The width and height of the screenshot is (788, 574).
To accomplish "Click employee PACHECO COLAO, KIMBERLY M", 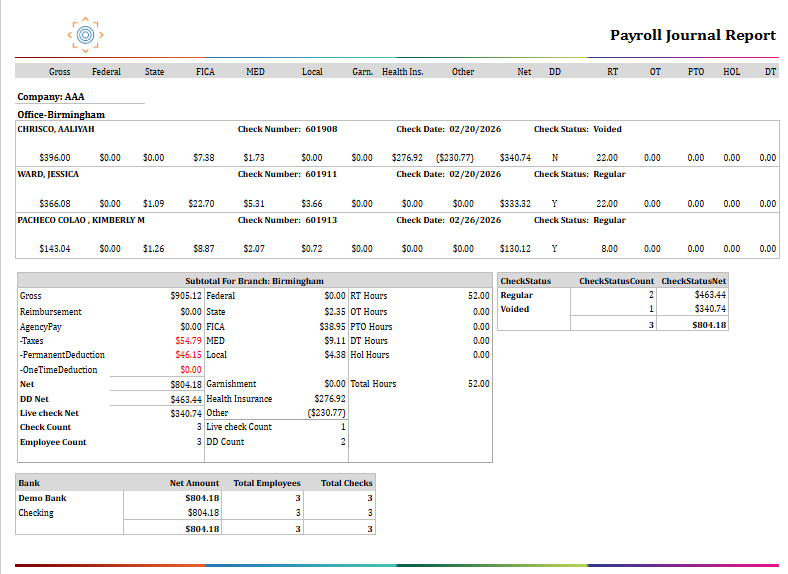I will (81, 220).
